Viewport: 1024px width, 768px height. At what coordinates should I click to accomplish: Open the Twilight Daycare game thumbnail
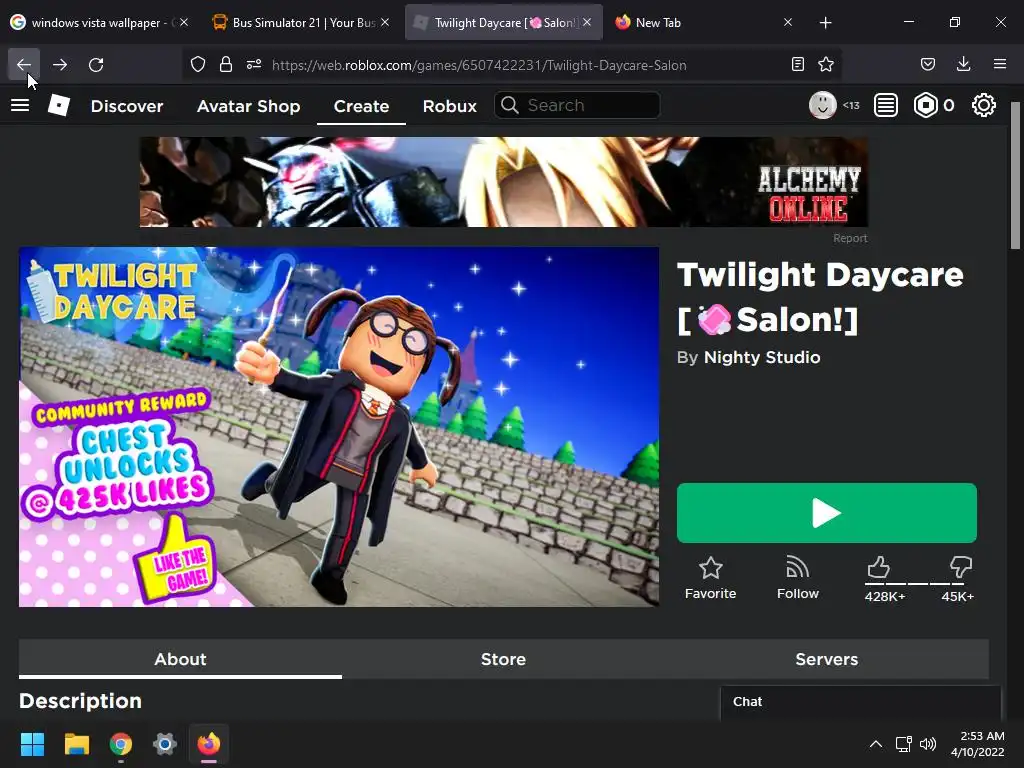tap(338, 427)
